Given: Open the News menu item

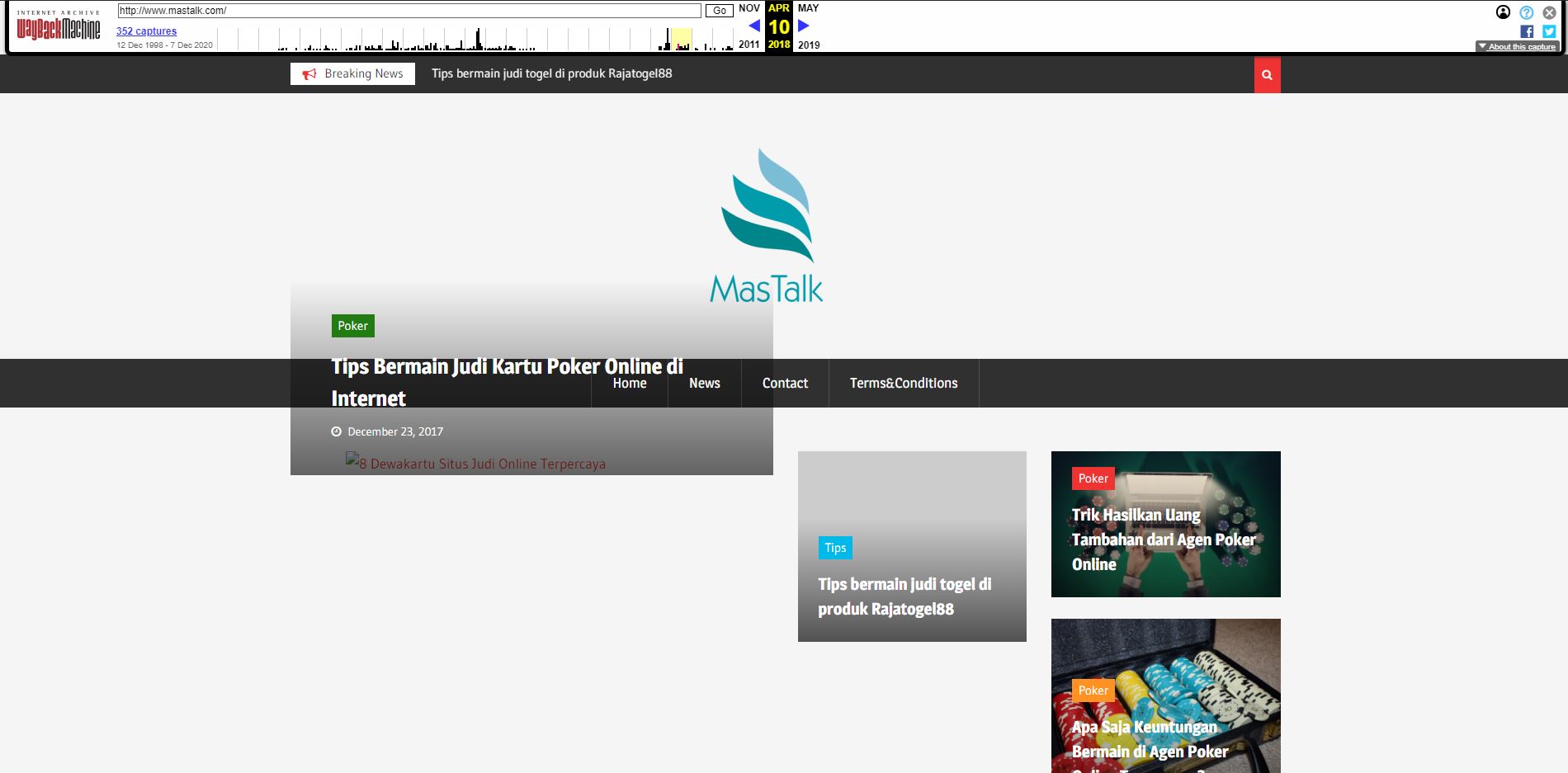Looking at the screenshot, I should (704, 383).
